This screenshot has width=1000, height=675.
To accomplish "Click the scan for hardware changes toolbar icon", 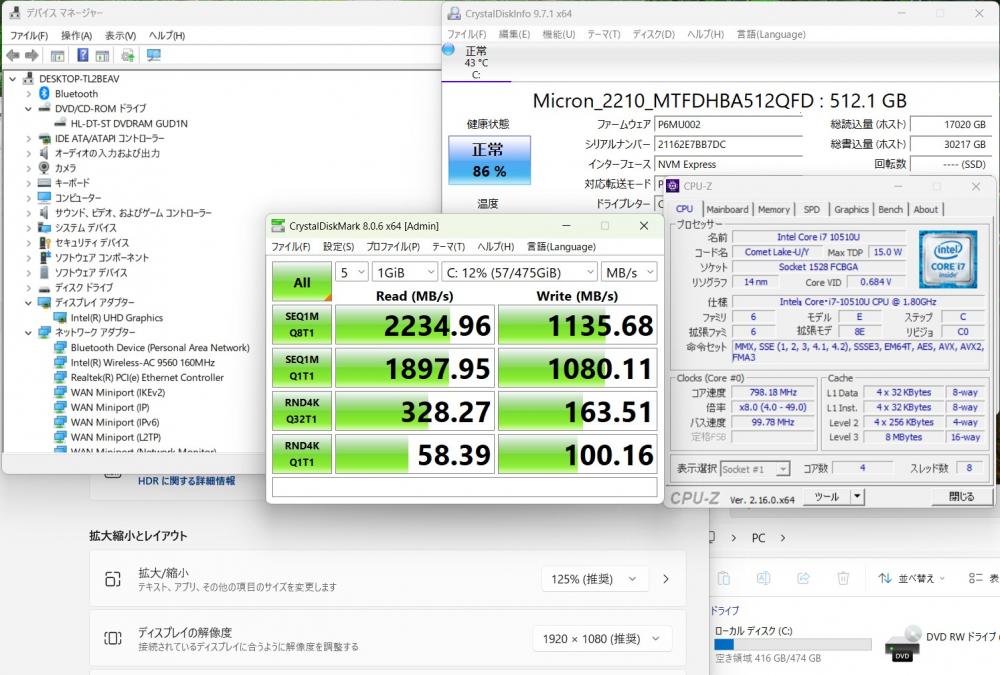I will pyautogui.click(x=153, y=55).
